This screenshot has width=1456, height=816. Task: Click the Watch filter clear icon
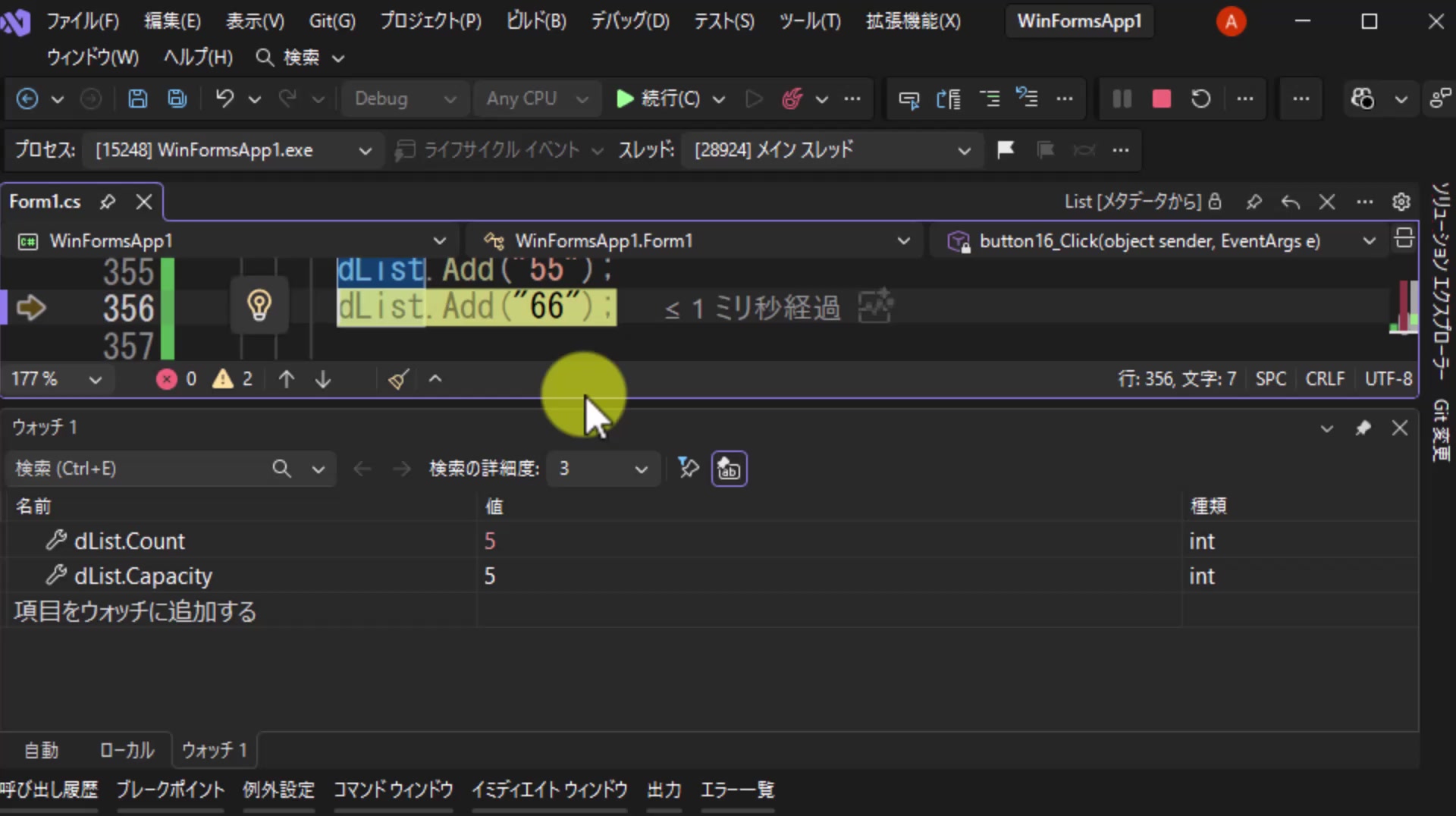(688, 468)
